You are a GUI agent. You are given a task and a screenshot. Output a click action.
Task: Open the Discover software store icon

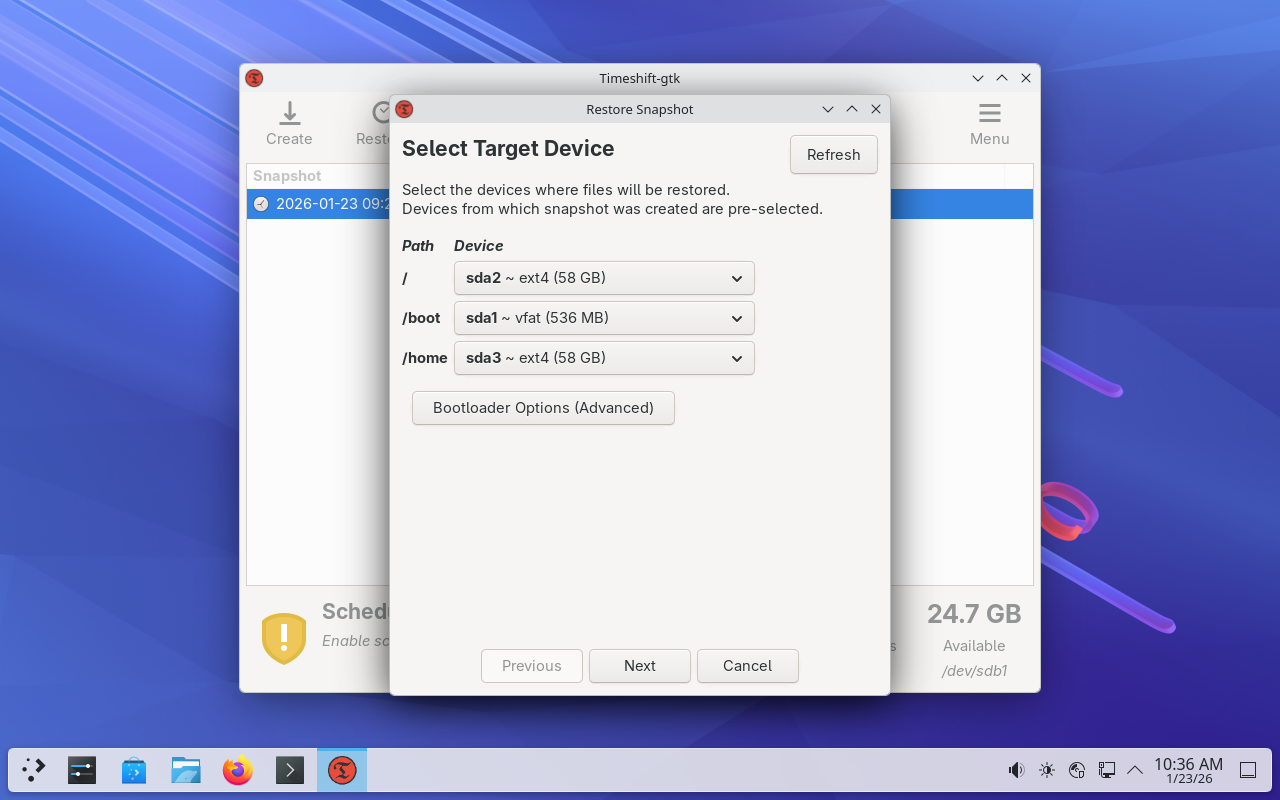click(x=134, y=770)
